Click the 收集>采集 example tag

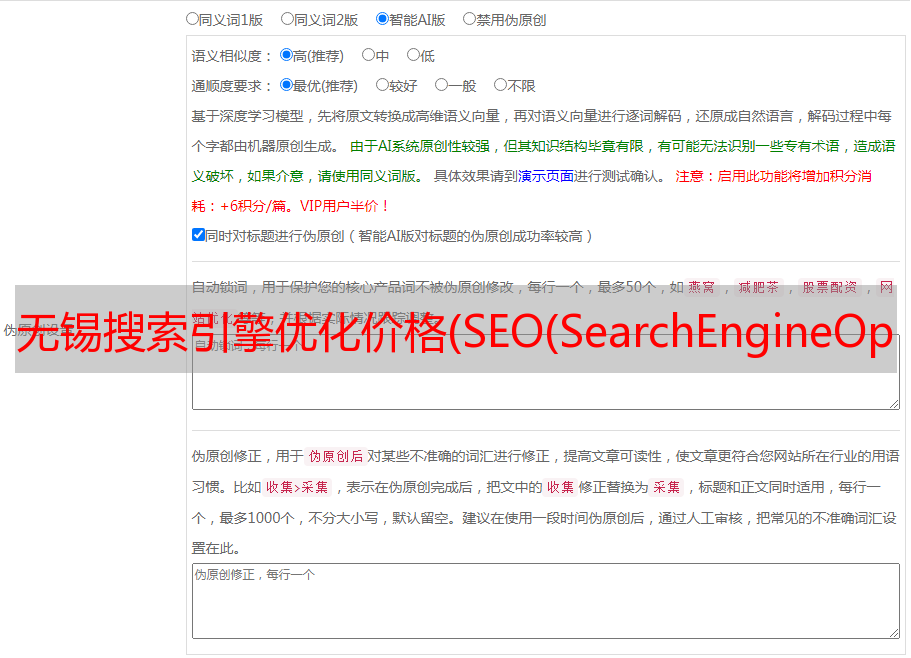pos(297,487)
